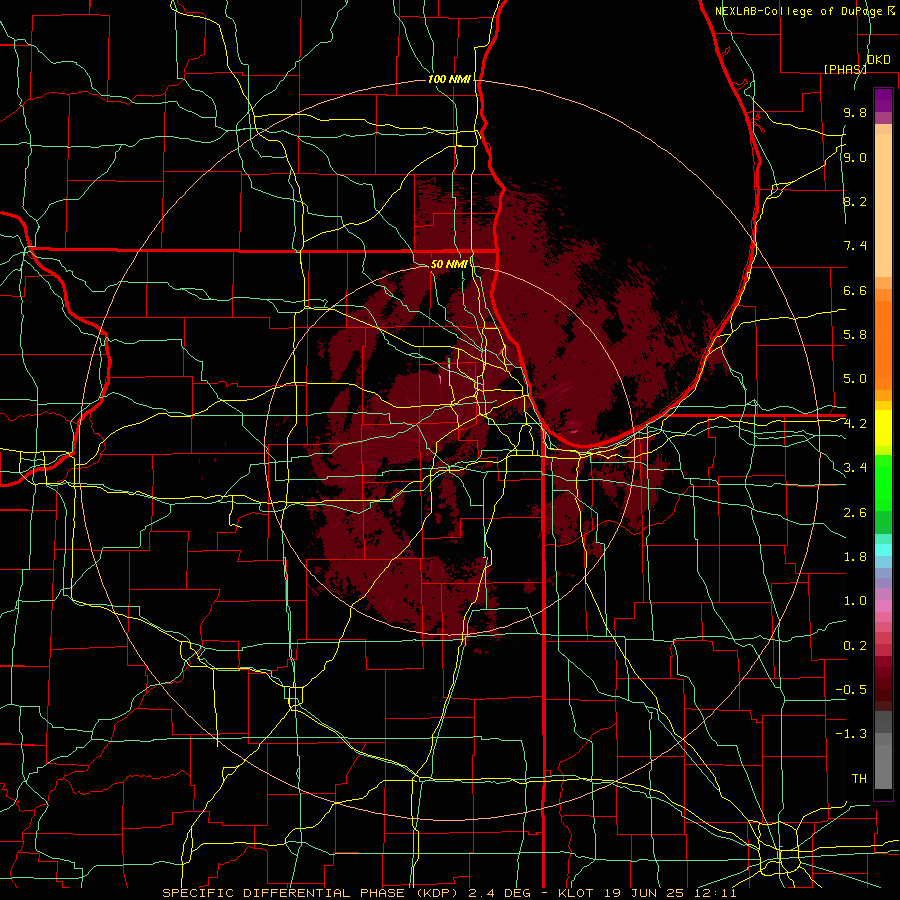
Task: Click the purple top segment of the color bar
Action: tap(883, 100)
